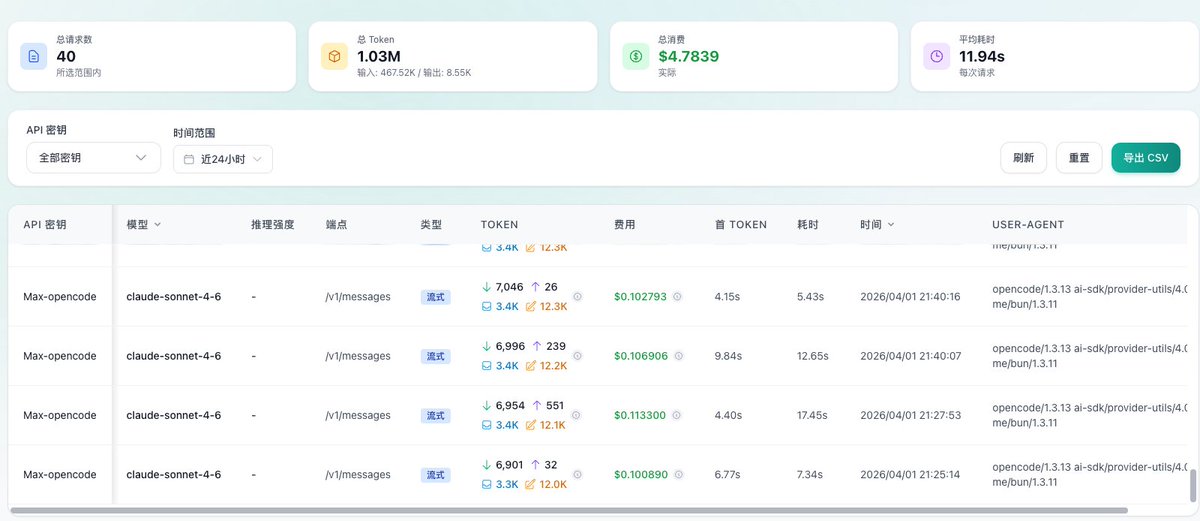Click /v1/messages in the 21:27:53 row
This screenshot has height=521, width=1200.
coord(358,415)
